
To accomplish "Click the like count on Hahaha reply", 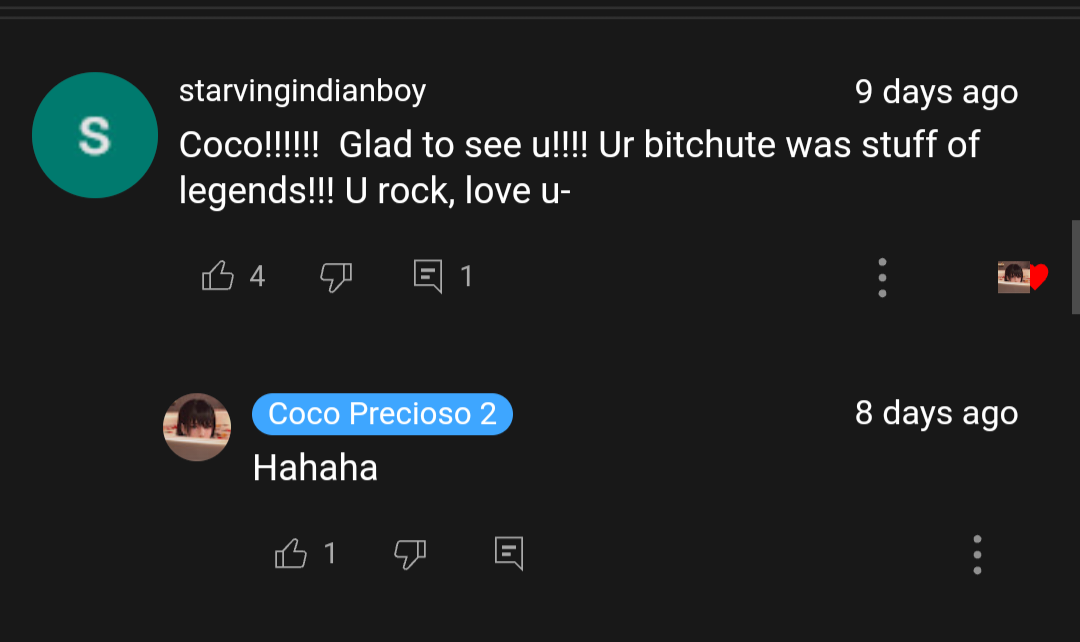I will click(x=330, y=553).
